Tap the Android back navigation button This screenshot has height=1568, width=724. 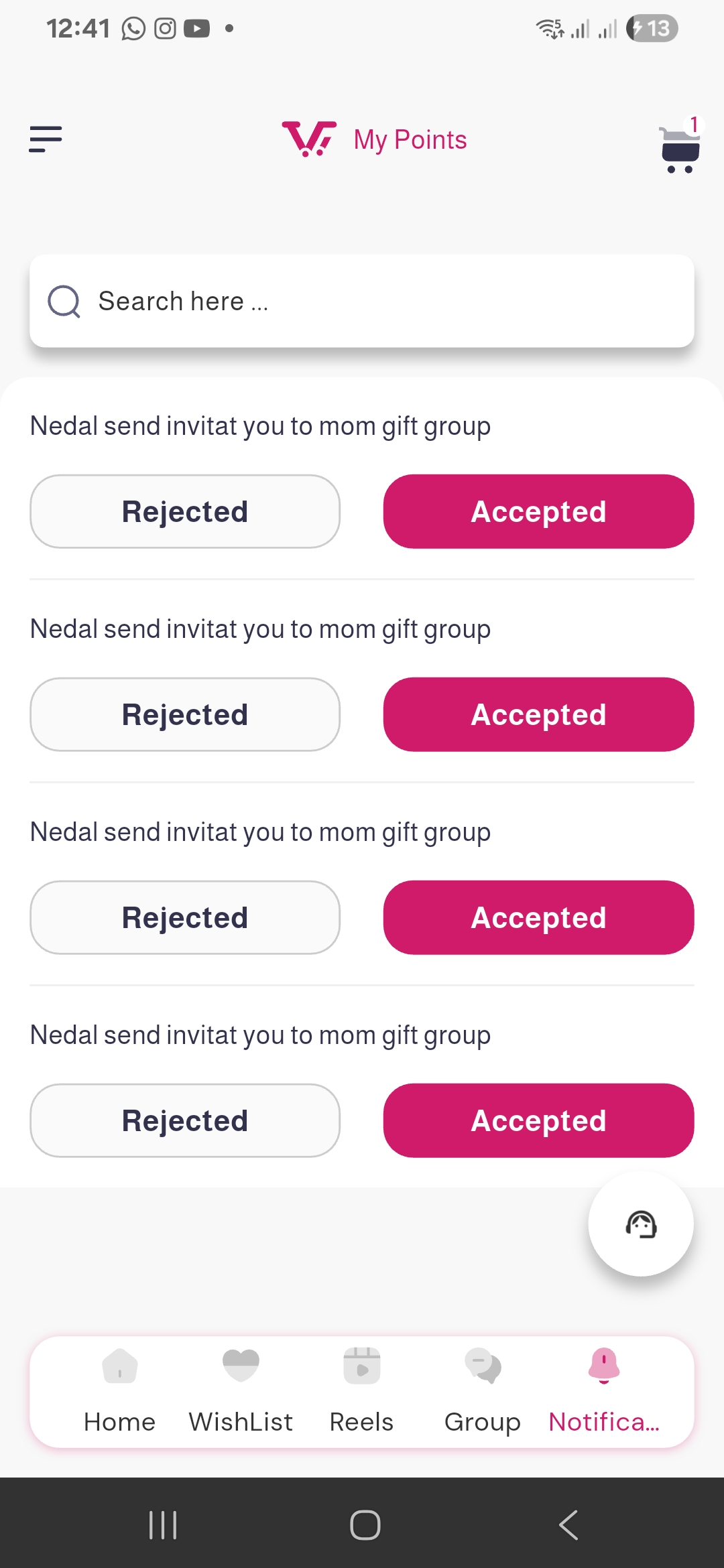click(568, 1525)
